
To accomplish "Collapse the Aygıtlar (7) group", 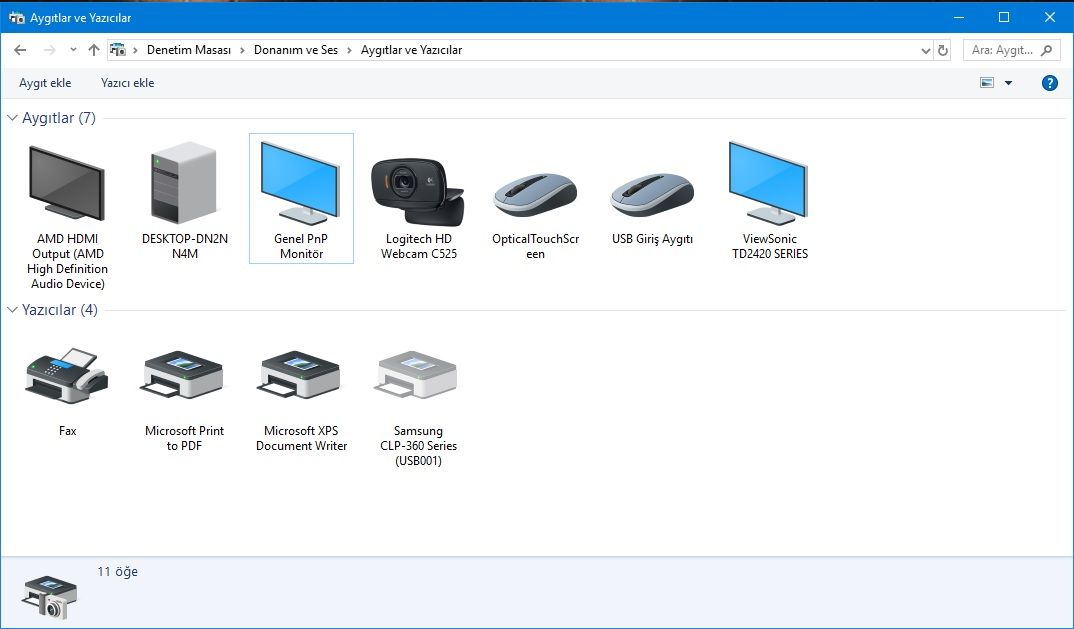I will pyautogui.click(x=12, y=118).
